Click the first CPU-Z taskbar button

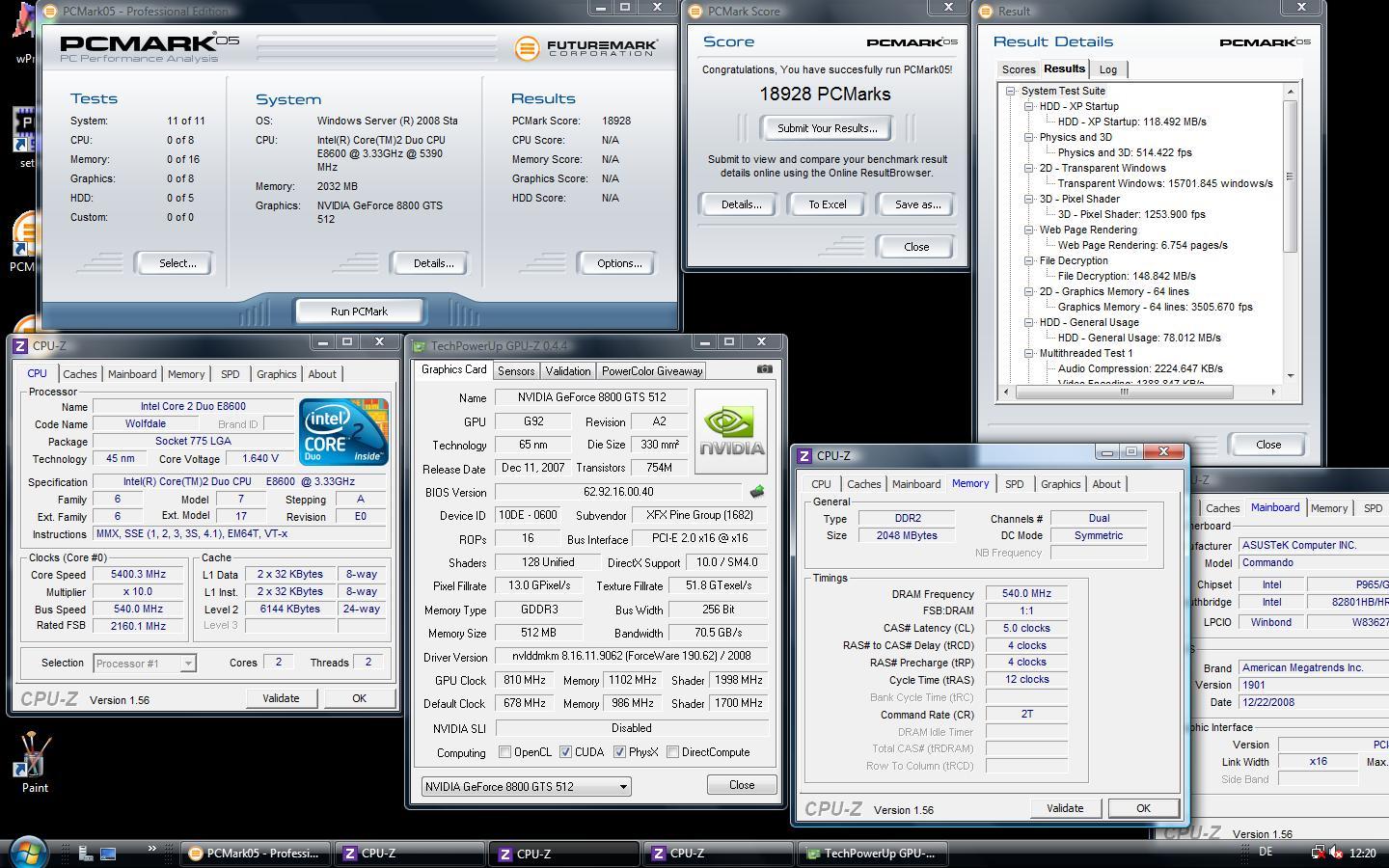click(x=409, y=854)
